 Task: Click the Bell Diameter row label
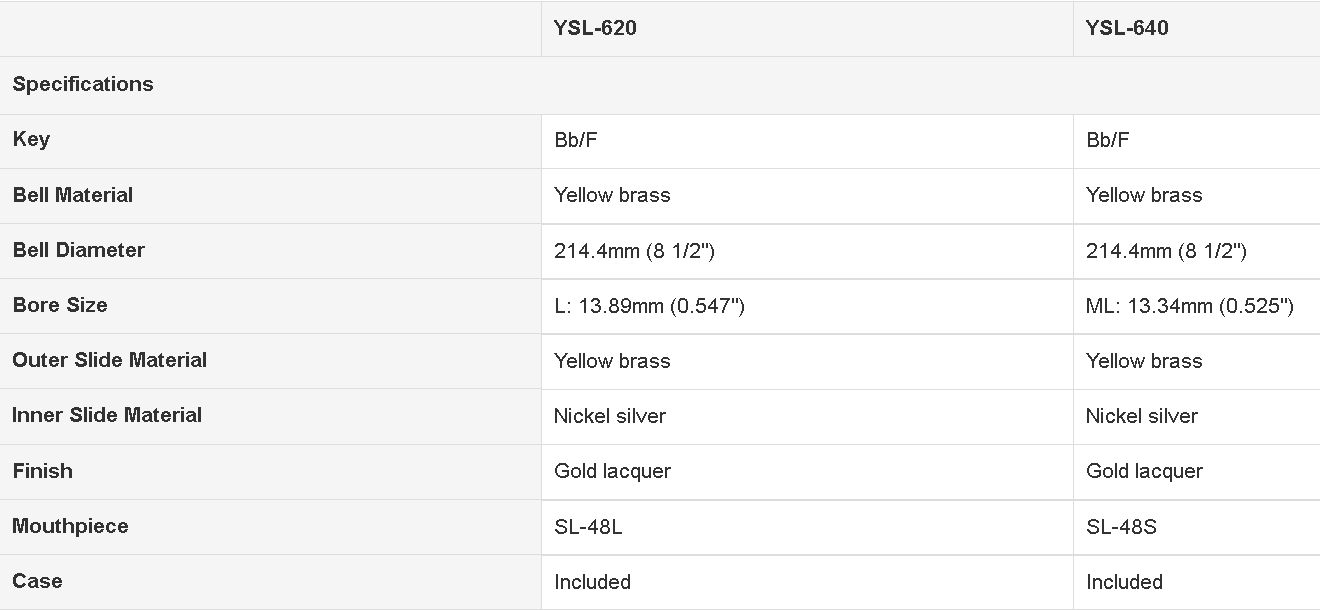pos(79,250)
